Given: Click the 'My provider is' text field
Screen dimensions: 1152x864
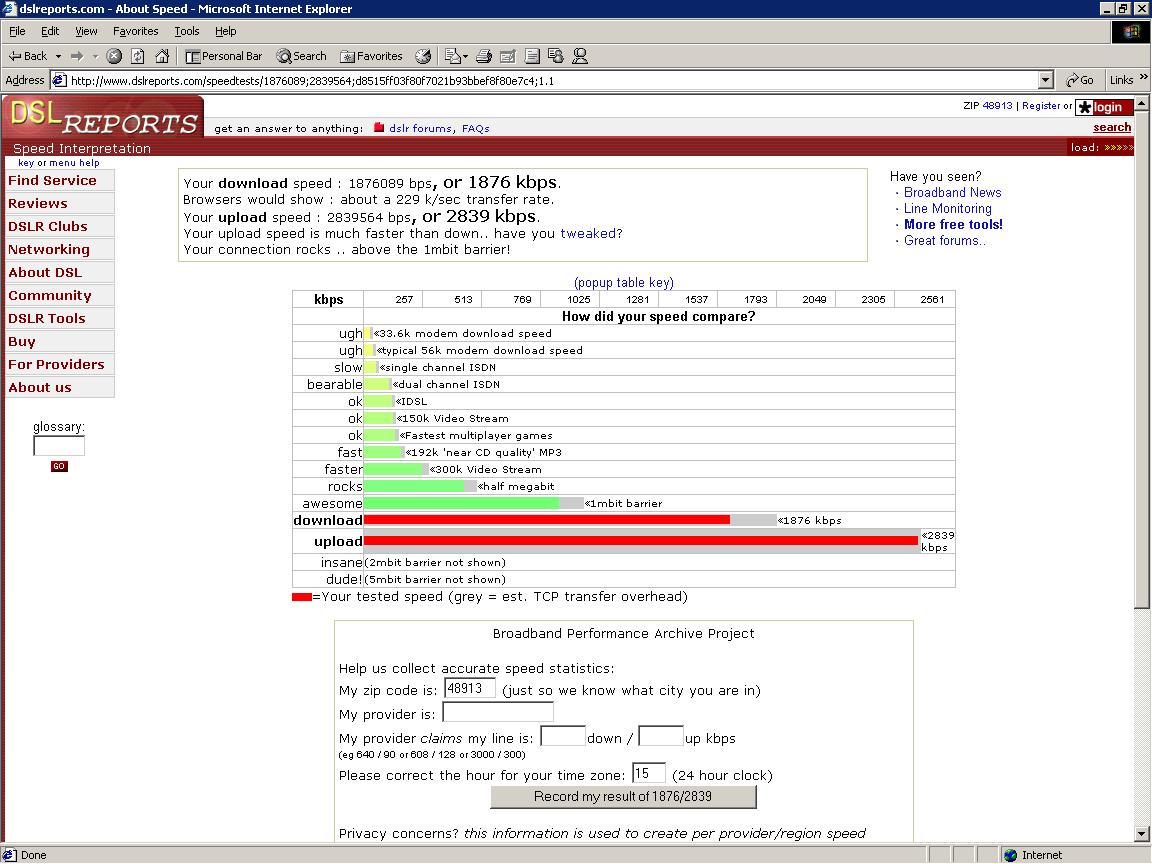Looking at the screenshot, I should tap(497, 712).
